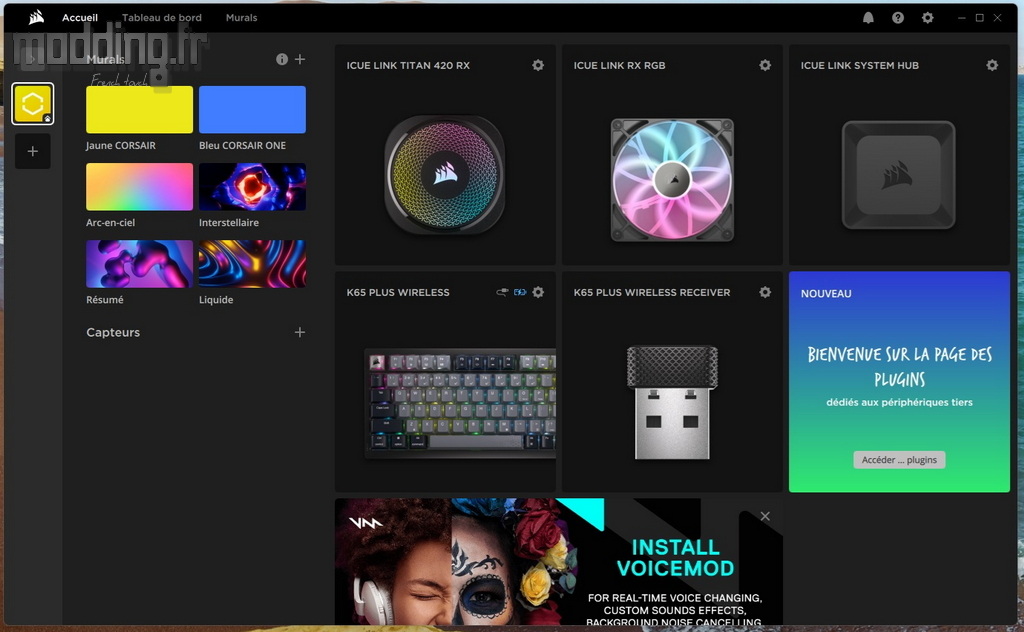
Task: Open settings gear for iCUE LINK RX RGB
Action: 765,65
